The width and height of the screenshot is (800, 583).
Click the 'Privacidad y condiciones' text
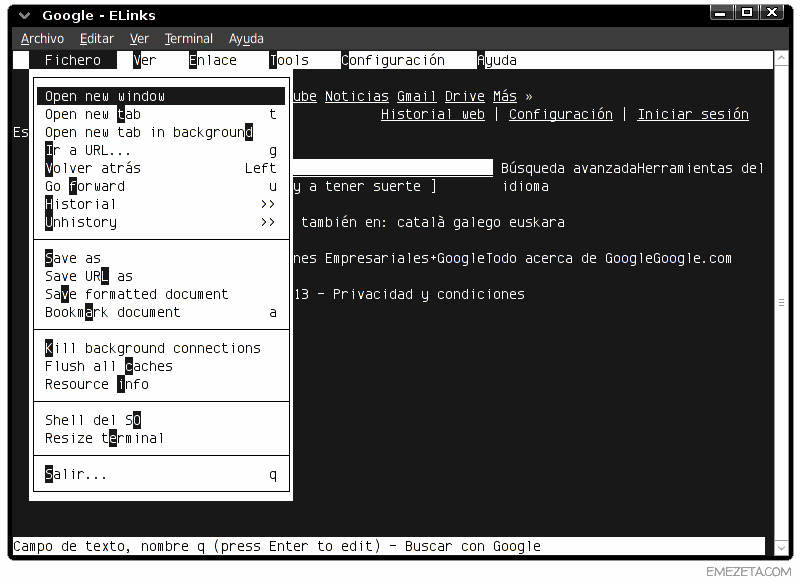(x=429, y=294)
